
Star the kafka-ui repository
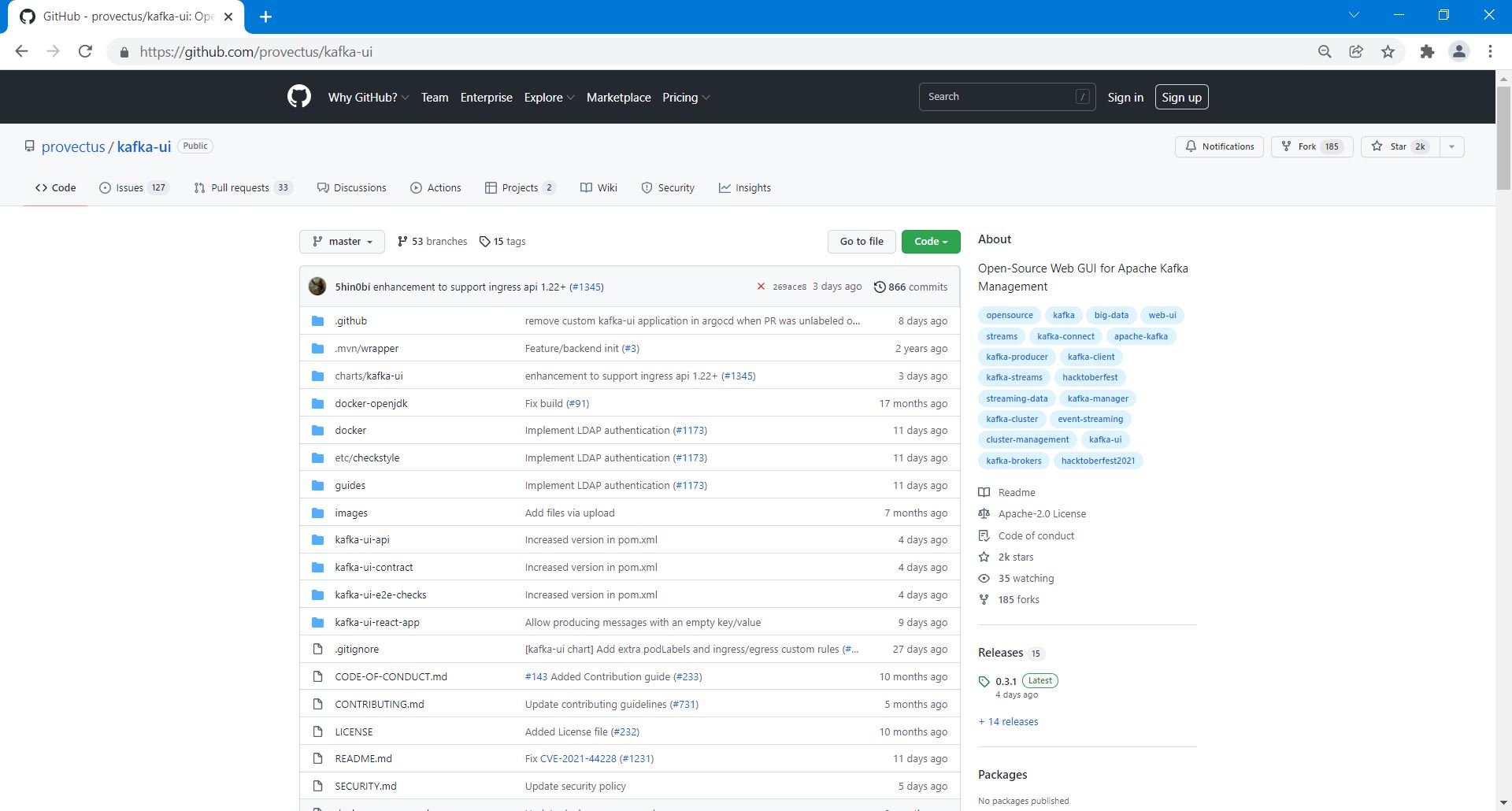click(x=1399, y=146)
